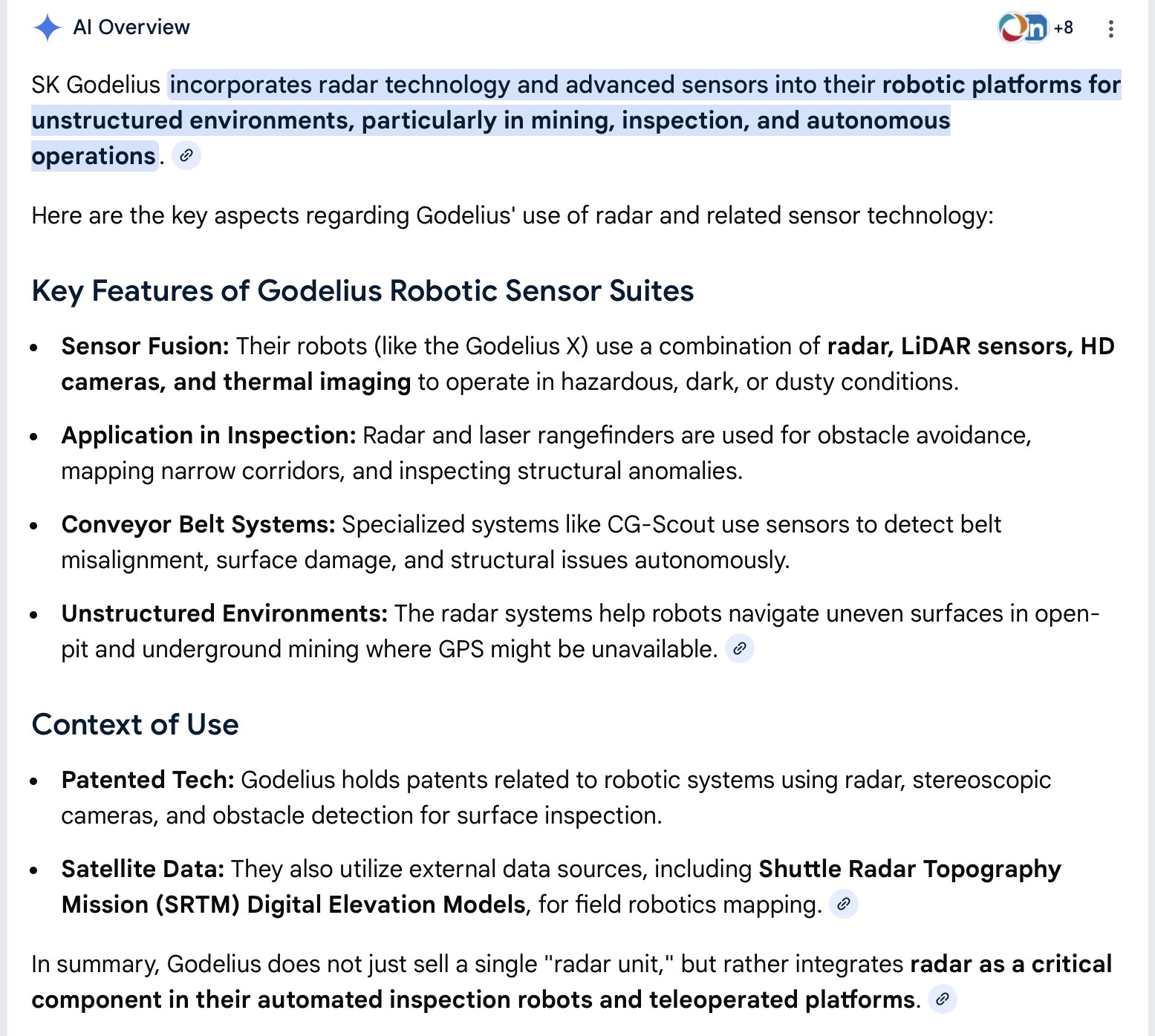The width and height of the screenshot is (1155, 1036).
Task: Click the 'Conveyor Belt Systems:' bullet label
Action: [198, 524]
